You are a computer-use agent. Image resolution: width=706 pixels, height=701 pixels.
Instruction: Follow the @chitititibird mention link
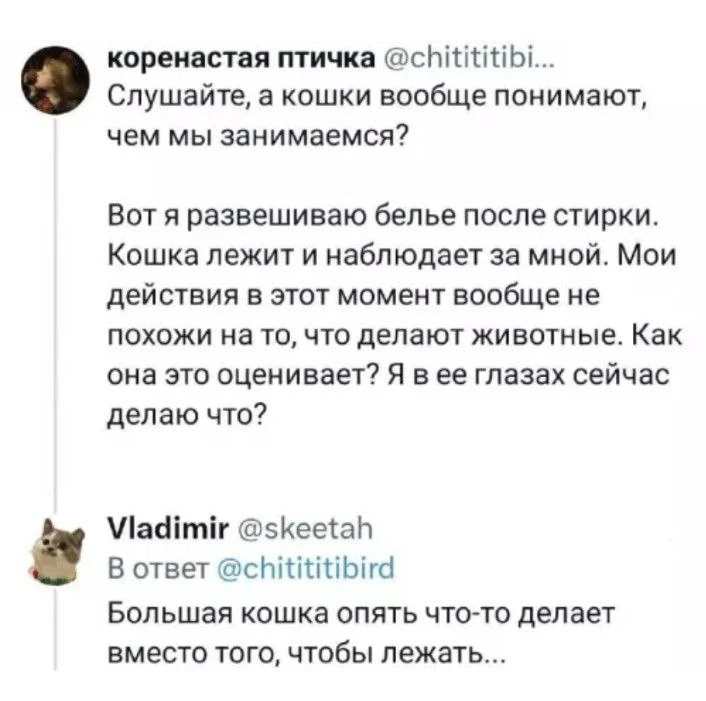[x=301, y=572]
